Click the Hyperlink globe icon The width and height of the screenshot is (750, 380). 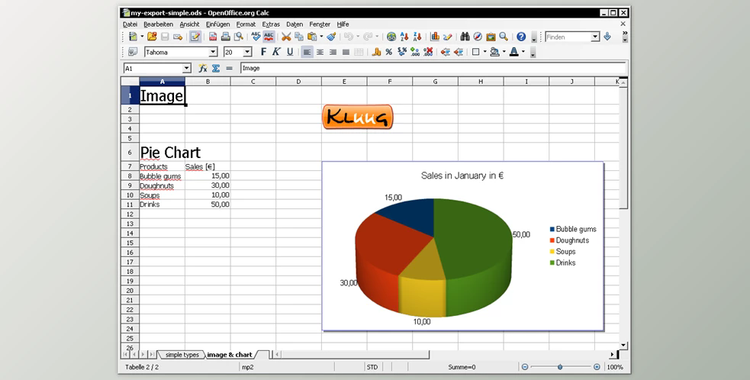391,36
